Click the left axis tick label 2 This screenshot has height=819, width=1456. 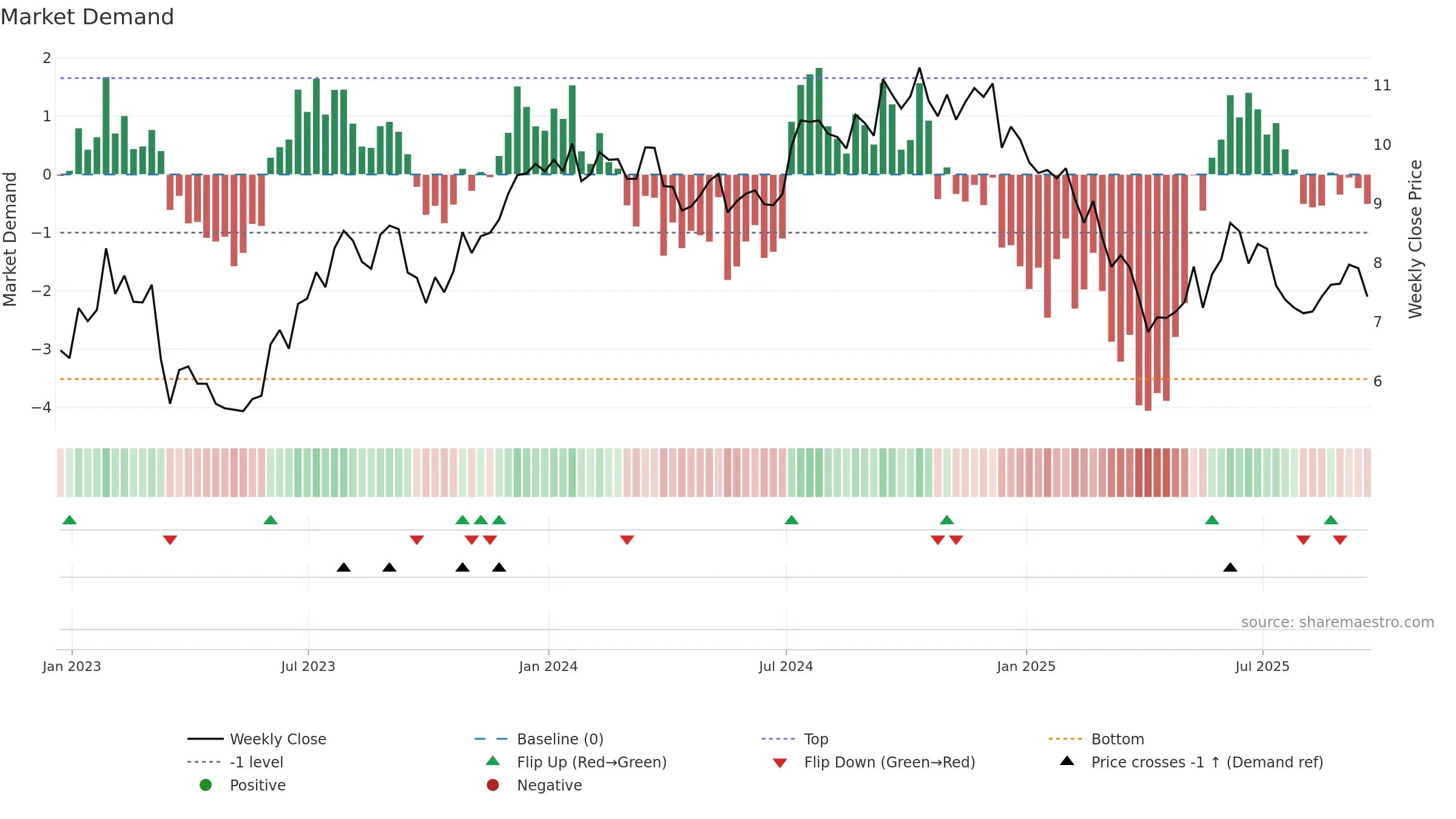47,58
